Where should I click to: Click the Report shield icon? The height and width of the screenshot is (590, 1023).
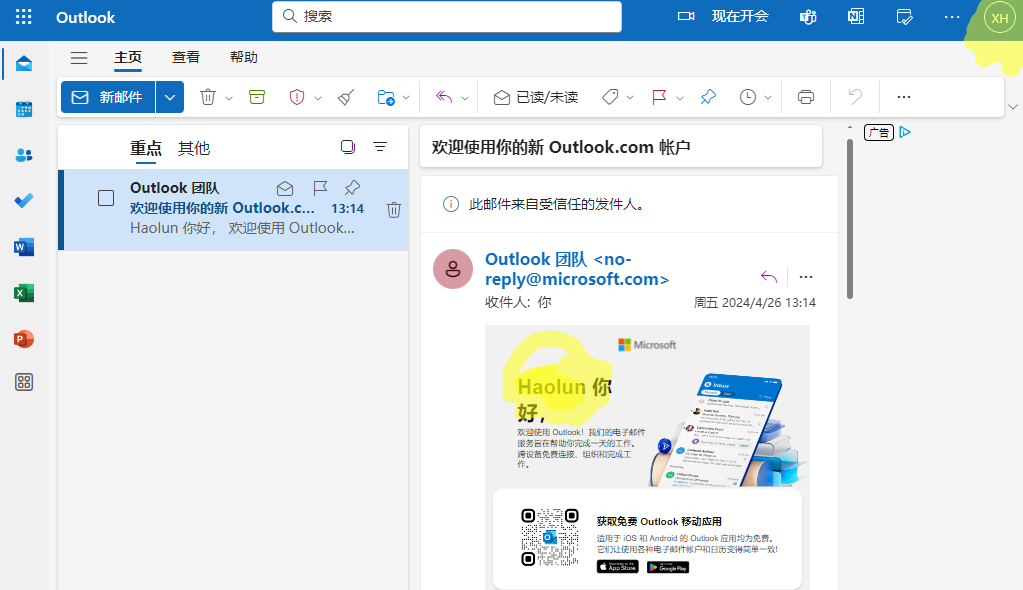(x=297, y=97)
